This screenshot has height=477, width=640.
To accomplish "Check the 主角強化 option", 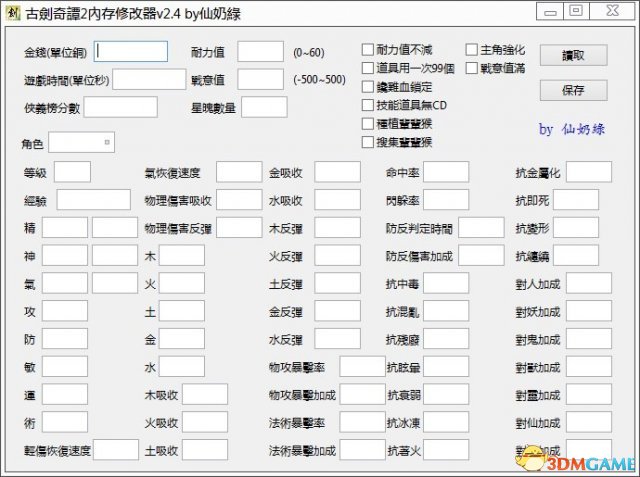I will [x=472, y=50].
